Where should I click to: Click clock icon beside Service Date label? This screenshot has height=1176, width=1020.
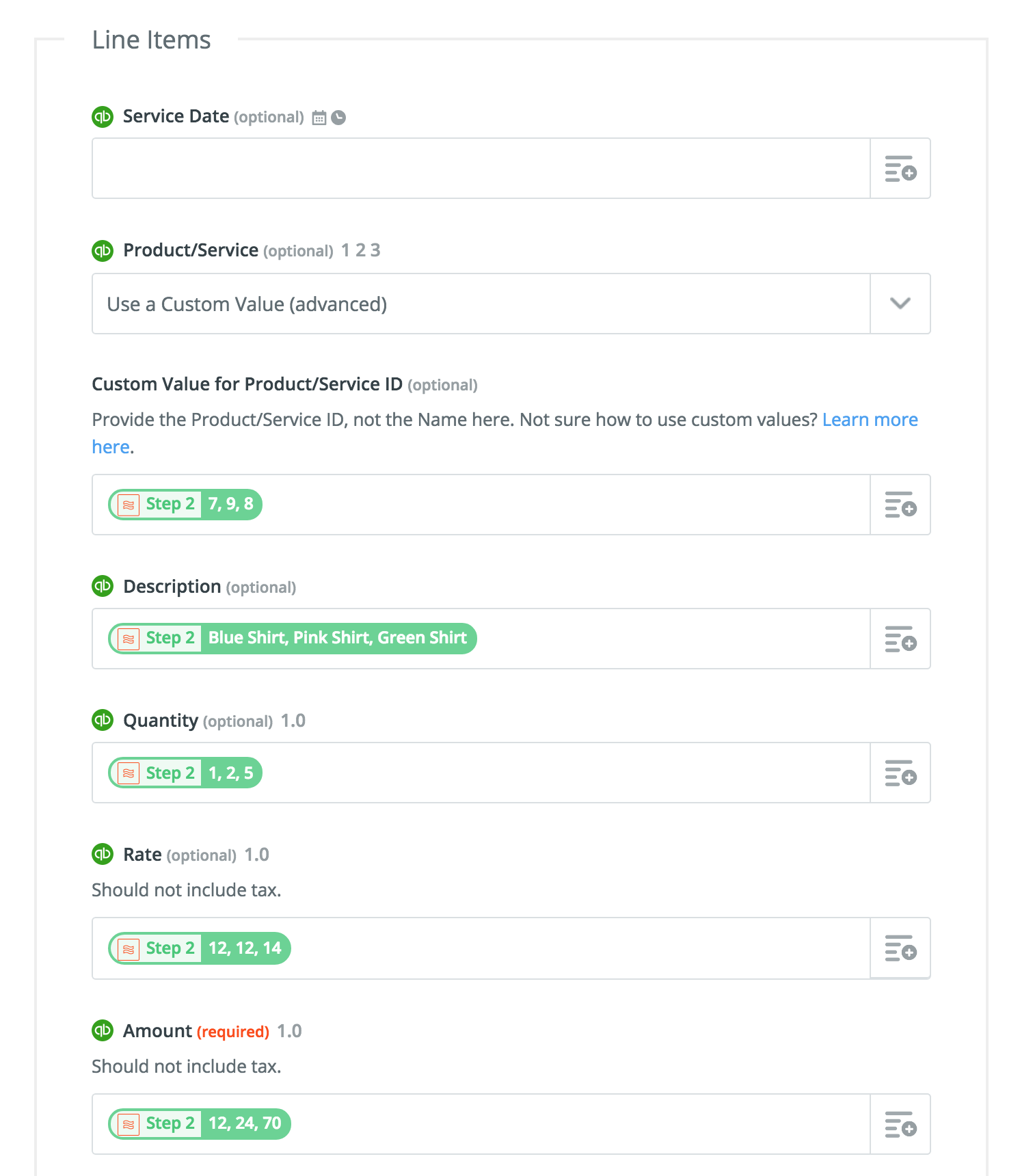(x=338, y=118)
